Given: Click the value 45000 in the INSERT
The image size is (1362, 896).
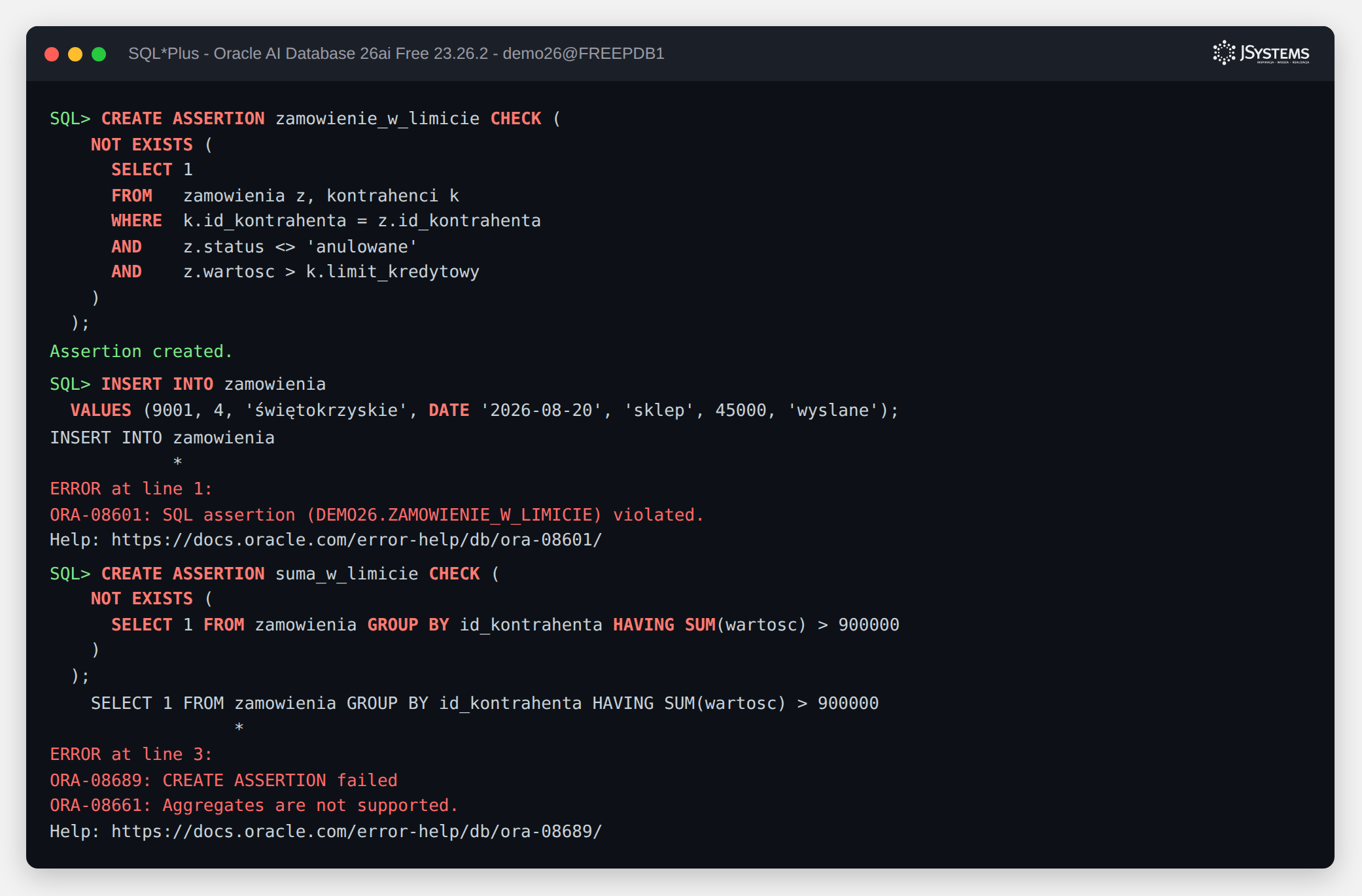Looking at the screenshot, I should click(741, 411).
